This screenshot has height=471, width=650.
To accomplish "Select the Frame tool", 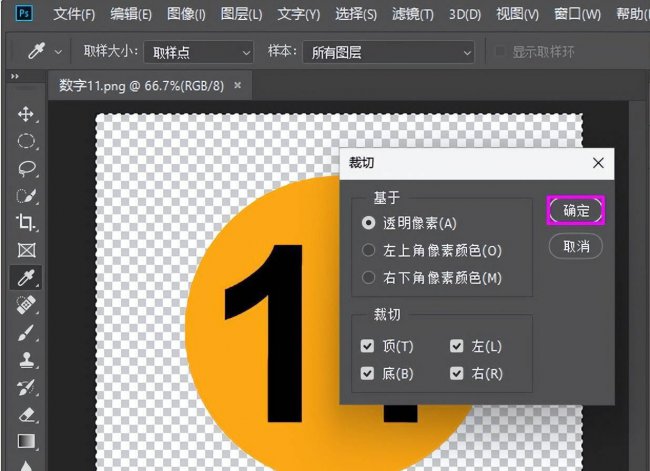I will (x=26, y=250).
